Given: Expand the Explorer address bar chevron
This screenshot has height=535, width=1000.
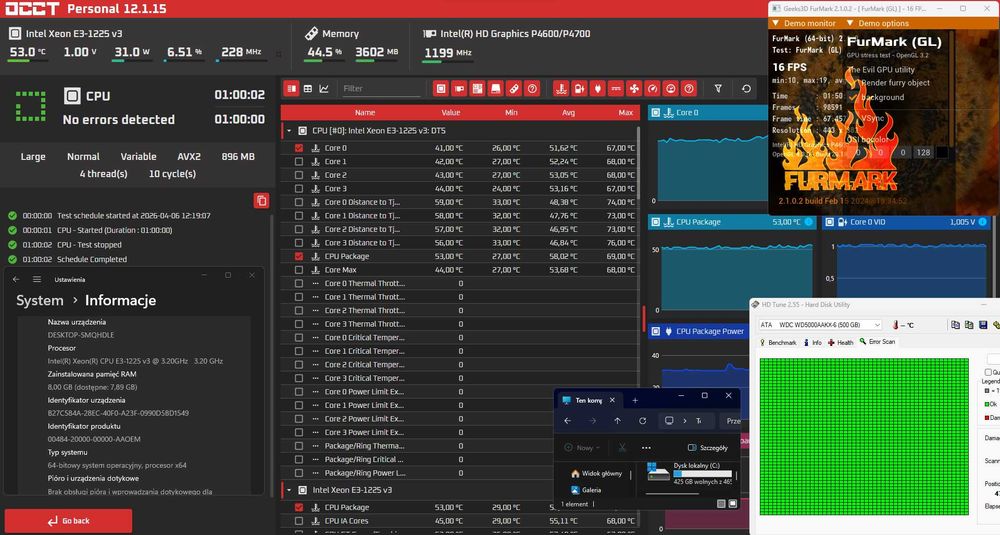Looking at the screenshot, I should pos(684,421).
